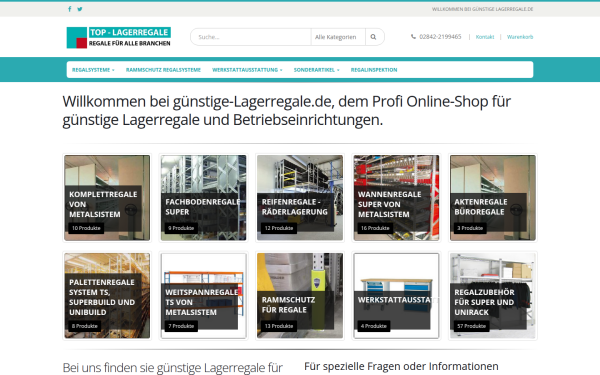Open the Warenkorb link
Screen dimensions: 600x375
click(520, 37)
